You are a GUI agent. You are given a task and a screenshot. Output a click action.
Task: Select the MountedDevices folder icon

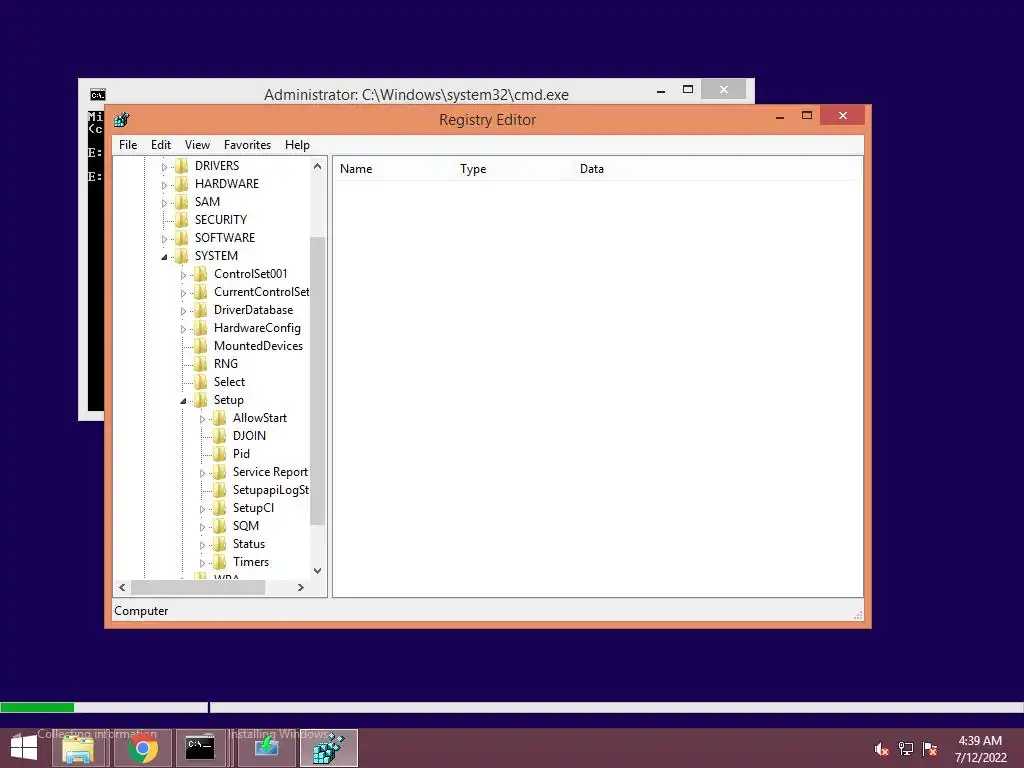click(201, 345)
